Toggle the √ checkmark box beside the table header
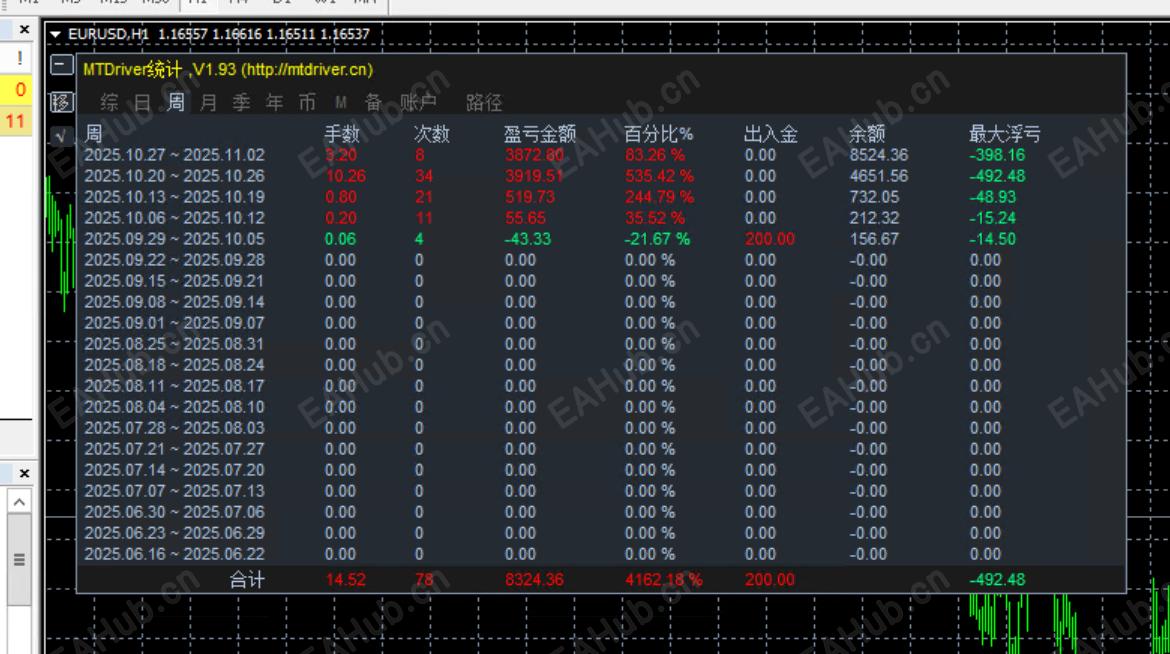Image resolution: width=1170 pixels, height=654 pixels. point(60,136)
